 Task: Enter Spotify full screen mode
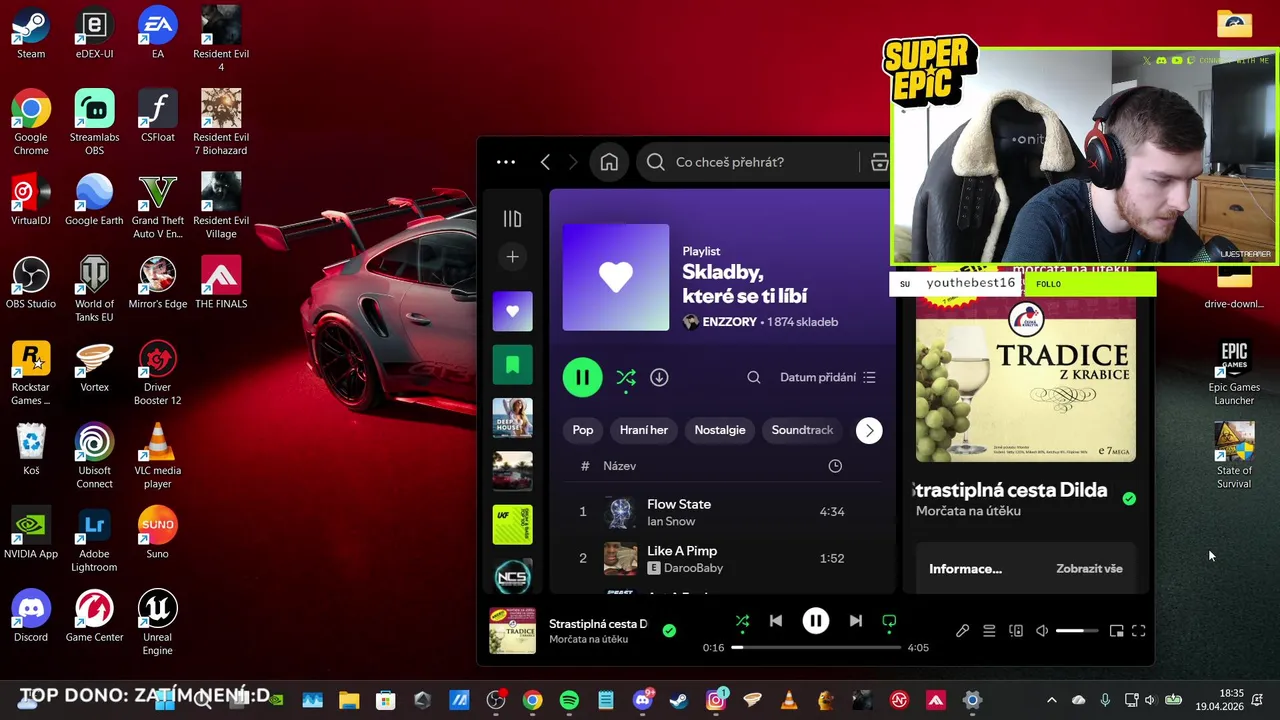[x=1138, y=631]
